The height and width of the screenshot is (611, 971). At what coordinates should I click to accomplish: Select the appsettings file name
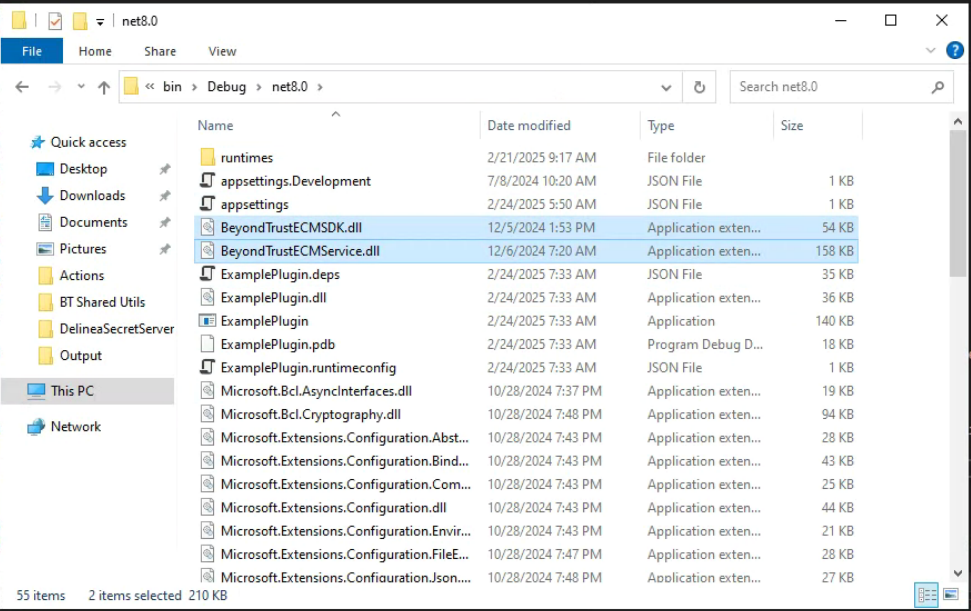255,204
